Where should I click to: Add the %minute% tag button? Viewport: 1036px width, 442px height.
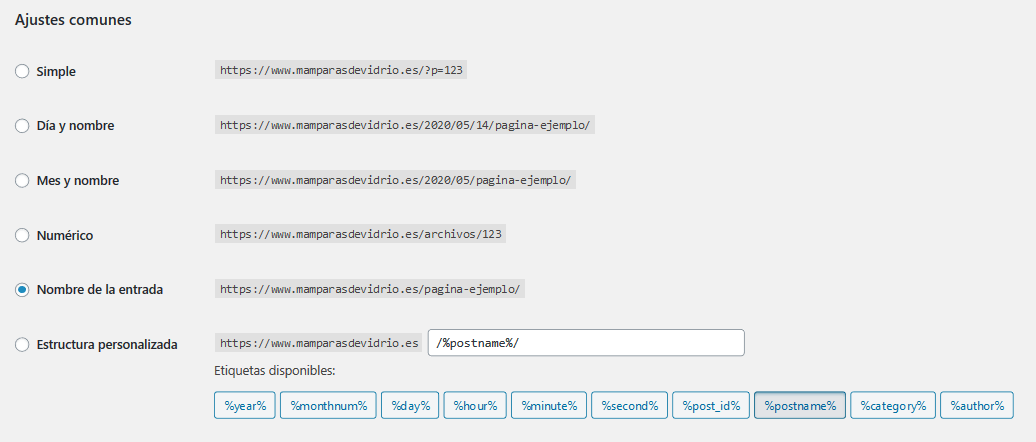pyautogui.click(x=549, y=405)
